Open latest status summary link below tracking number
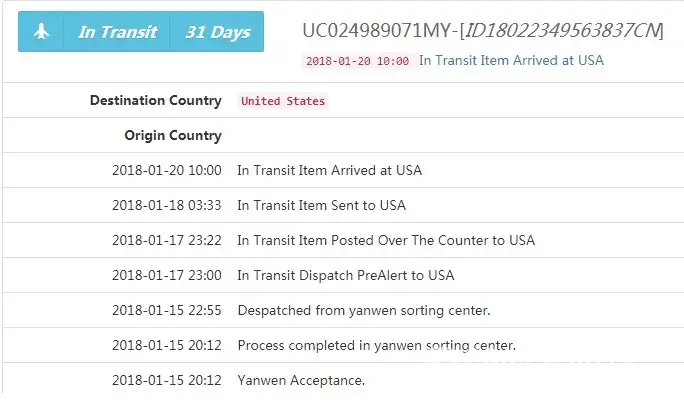 pos(511,60)
